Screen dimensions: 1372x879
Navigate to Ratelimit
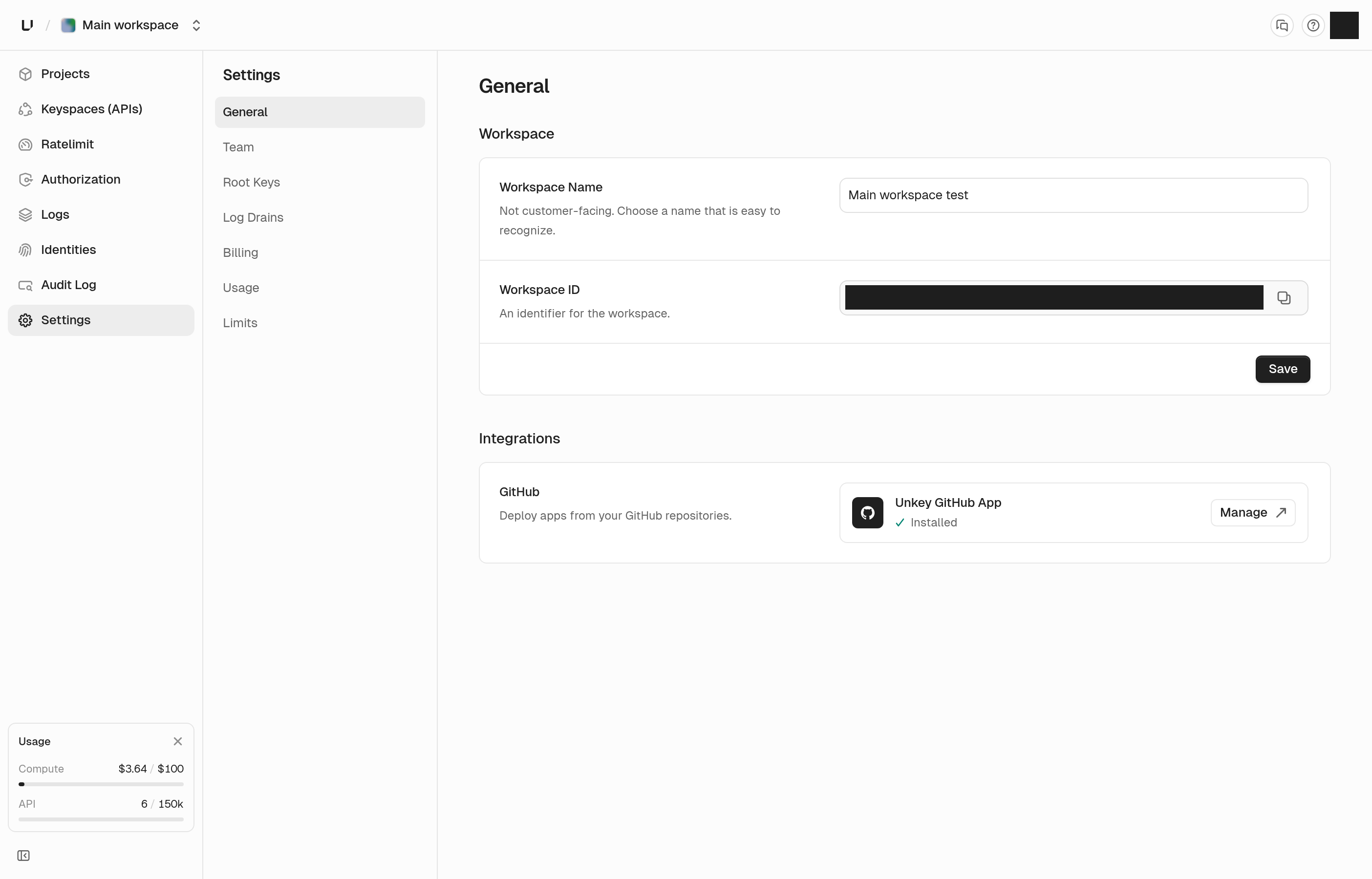[x=101, y=145]
